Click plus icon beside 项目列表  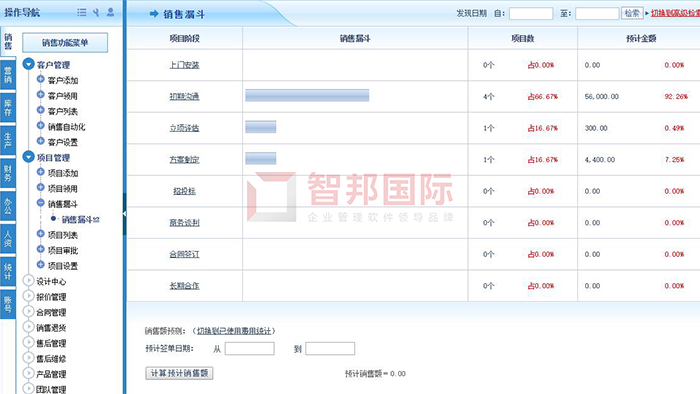pyautogui.click(x=40, y=234)
